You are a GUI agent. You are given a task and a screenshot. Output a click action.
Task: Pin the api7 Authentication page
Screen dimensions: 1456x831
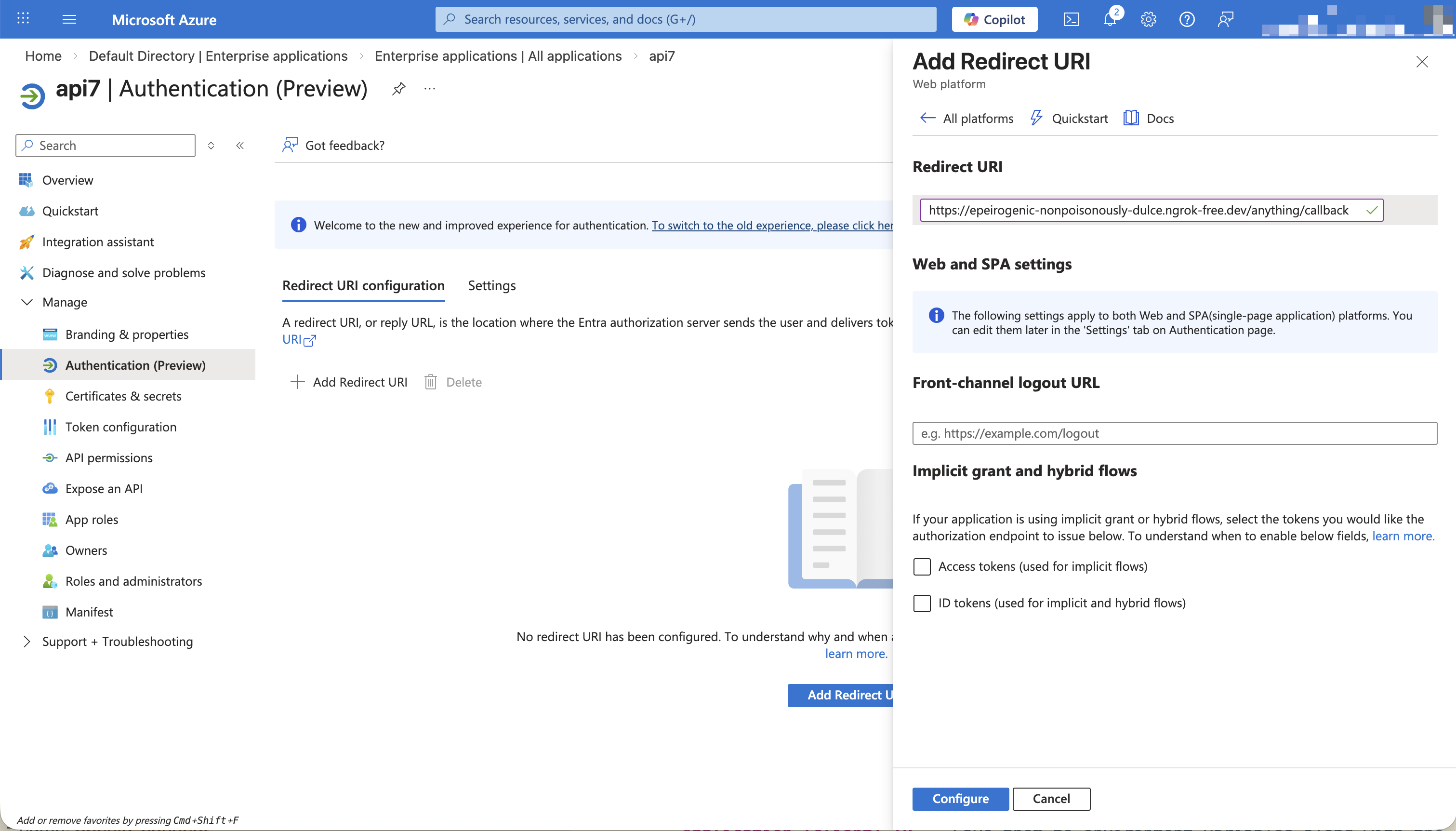click(398, 89)
